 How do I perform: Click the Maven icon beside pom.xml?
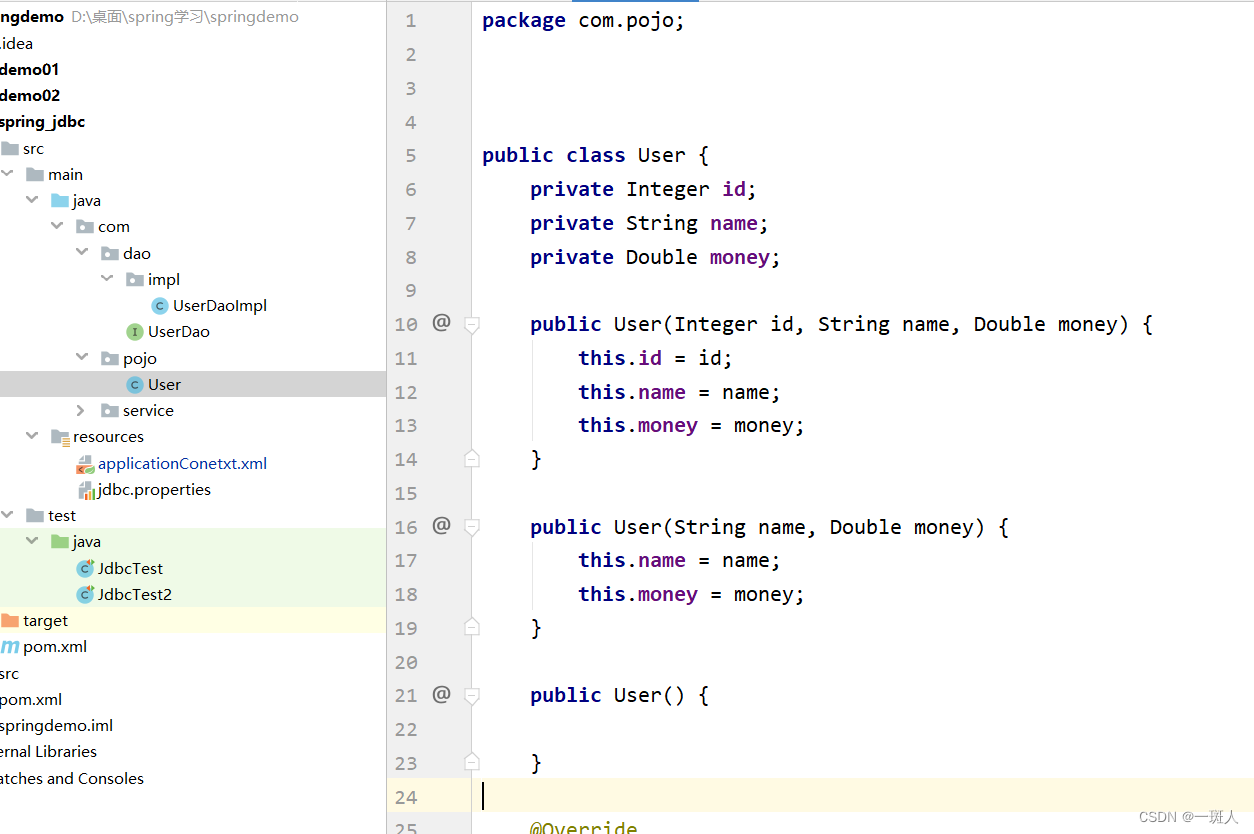(9, 646)
